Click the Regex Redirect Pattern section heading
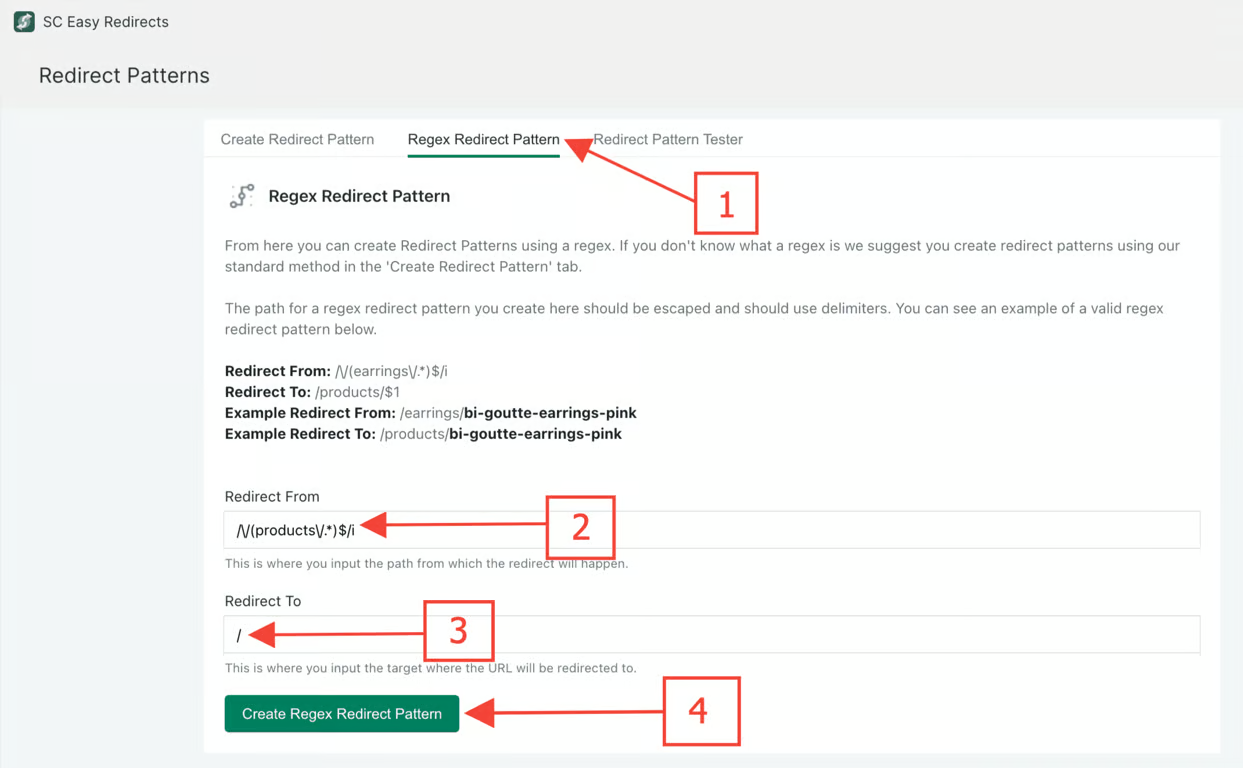Screen dimensions: 1243x768 359,196
